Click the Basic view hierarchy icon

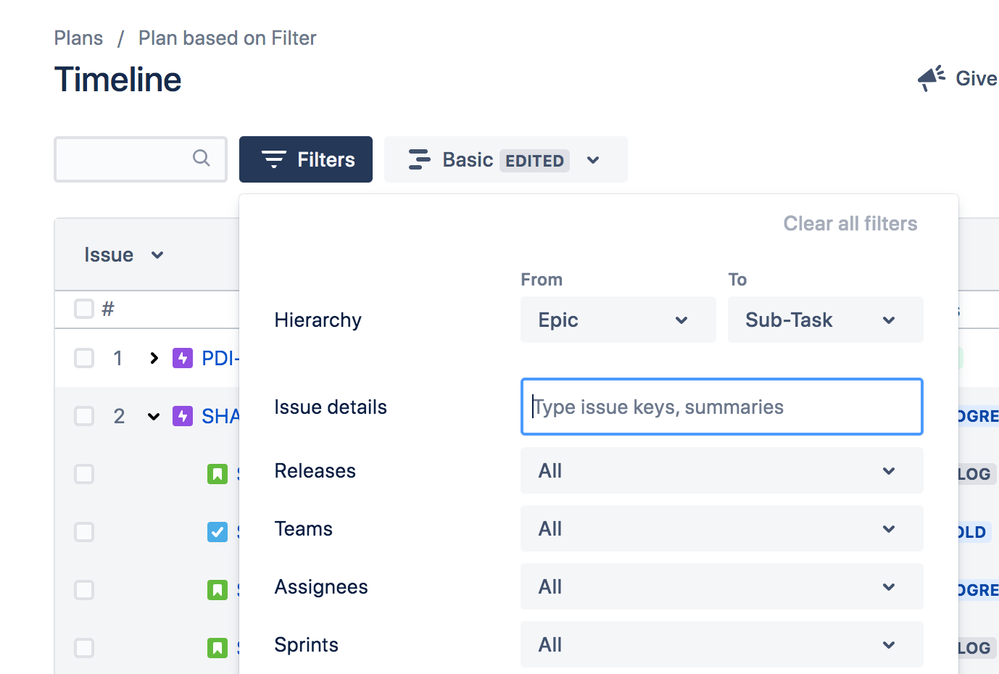click(419, 159)
